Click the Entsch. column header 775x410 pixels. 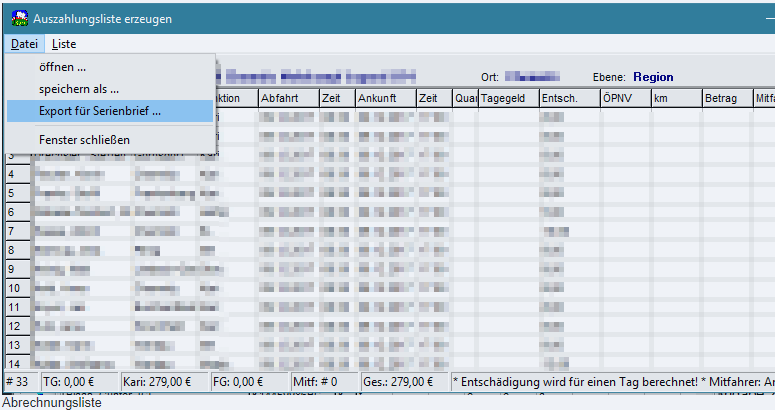click(570, 98)
